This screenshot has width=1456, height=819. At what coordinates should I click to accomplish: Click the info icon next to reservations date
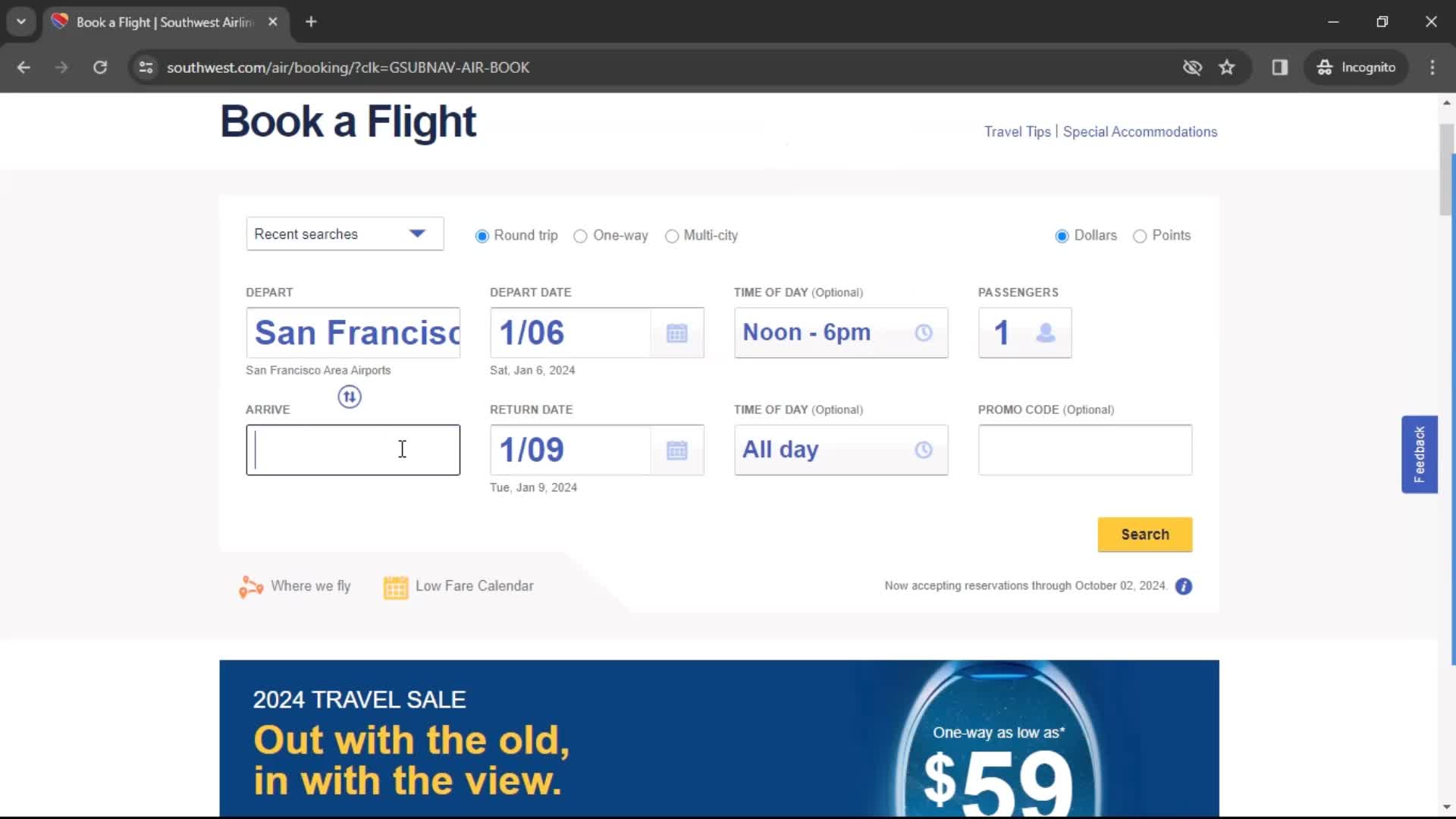(x=1183, y=585)
